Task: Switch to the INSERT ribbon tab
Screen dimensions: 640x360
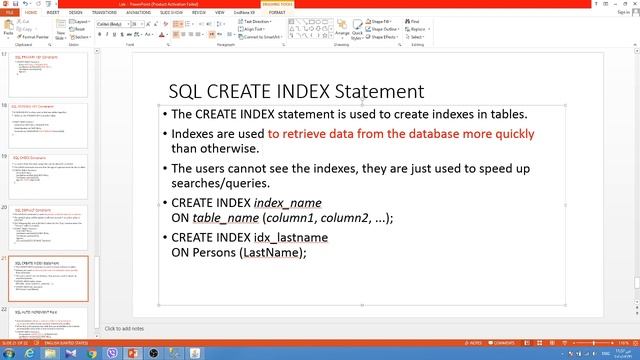Action: pyautogui.click(x=53, y=13)
